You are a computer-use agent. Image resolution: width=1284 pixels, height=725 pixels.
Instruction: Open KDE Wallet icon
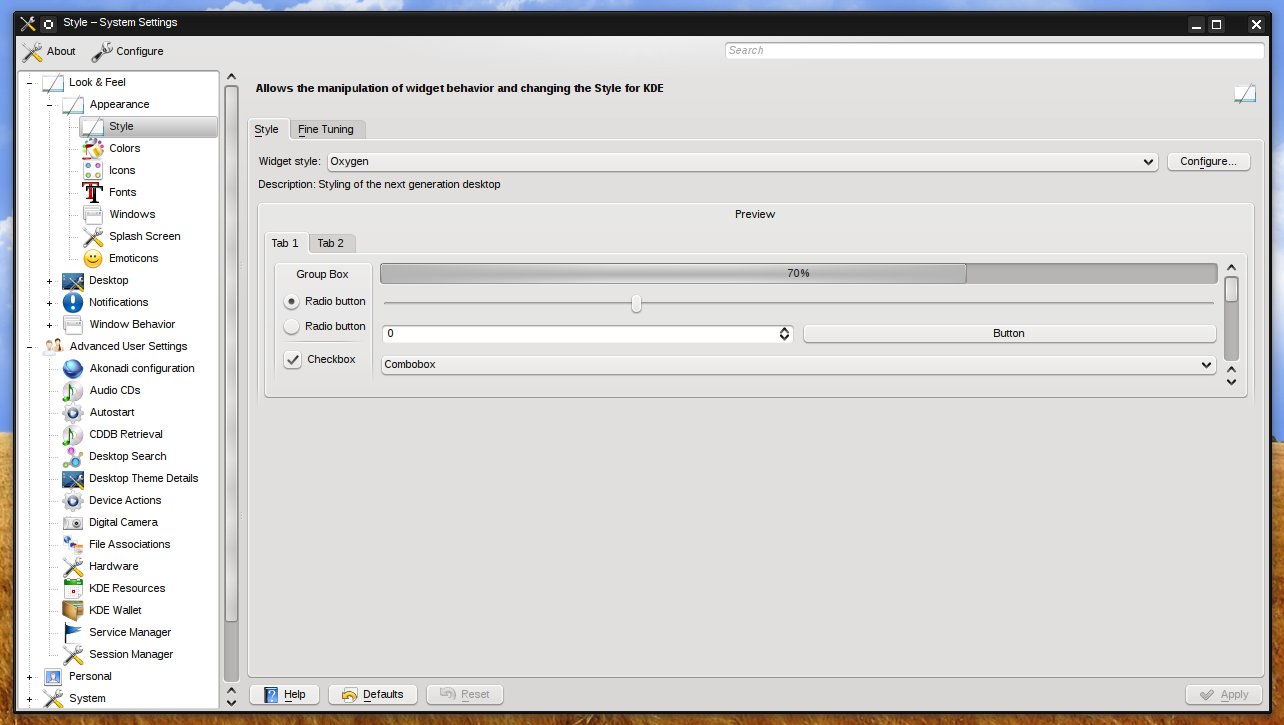tap(73, 610)
